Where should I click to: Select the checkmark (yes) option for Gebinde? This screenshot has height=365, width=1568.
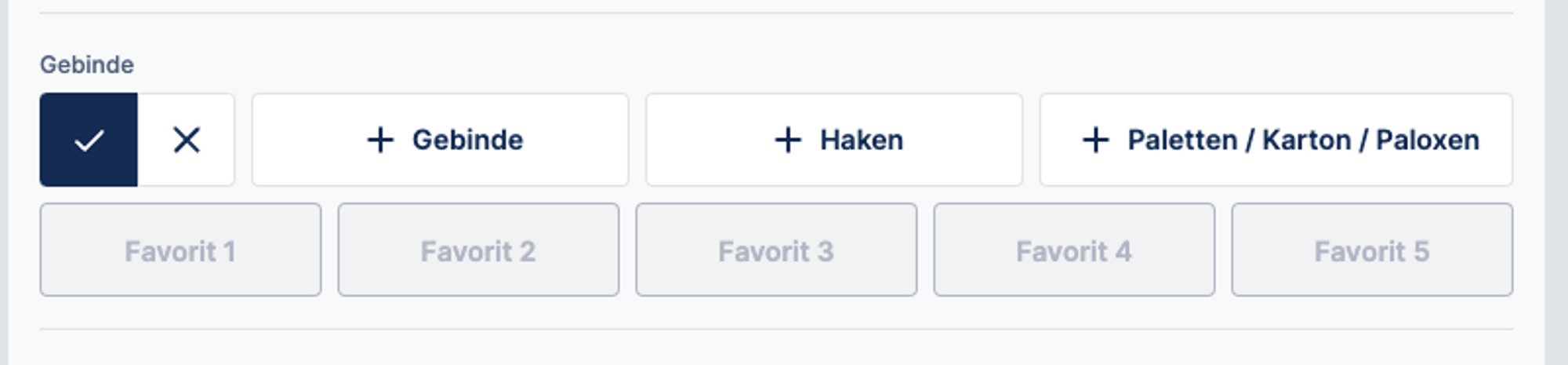coord(89,141)
